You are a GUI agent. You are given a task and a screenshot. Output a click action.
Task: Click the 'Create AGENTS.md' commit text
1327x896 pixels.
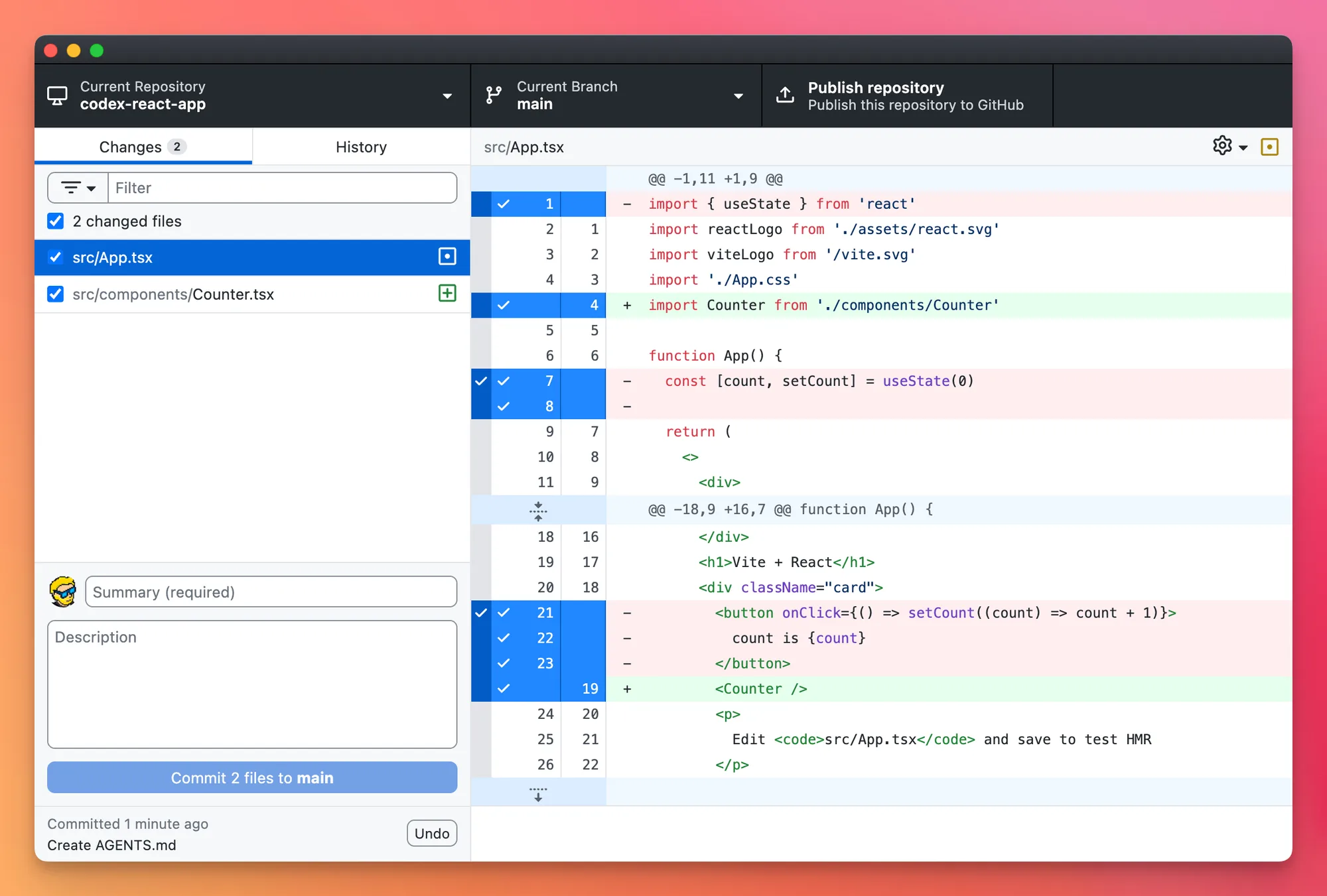[111, 845]
